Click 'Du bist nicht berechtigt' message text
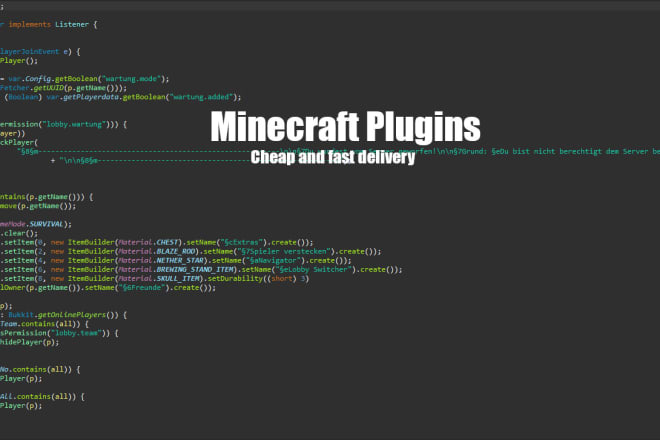Viewport: 660px width, 440px height. pos(549,151)
